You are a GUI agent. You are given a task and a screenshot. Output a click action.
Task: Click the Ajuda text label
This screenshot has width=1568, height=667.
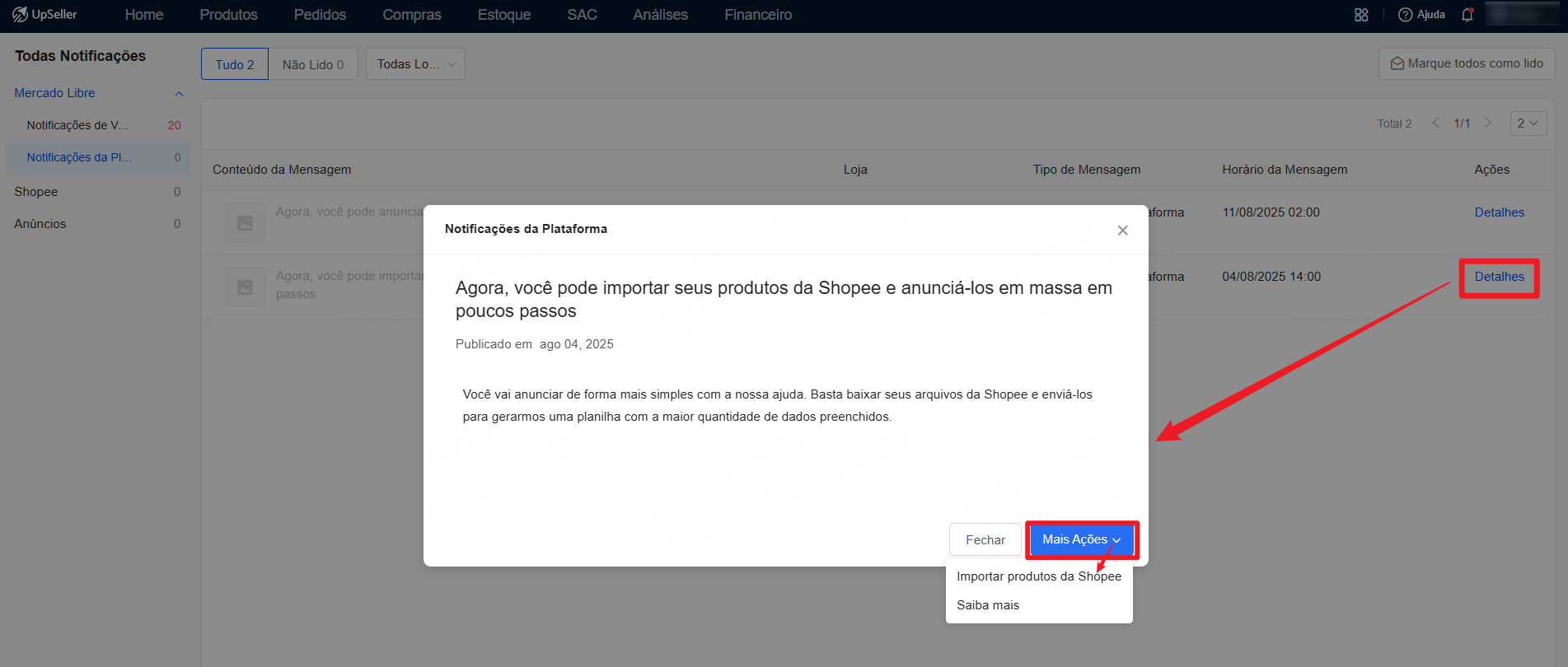pyautogui.click(x=1431, y=15)
